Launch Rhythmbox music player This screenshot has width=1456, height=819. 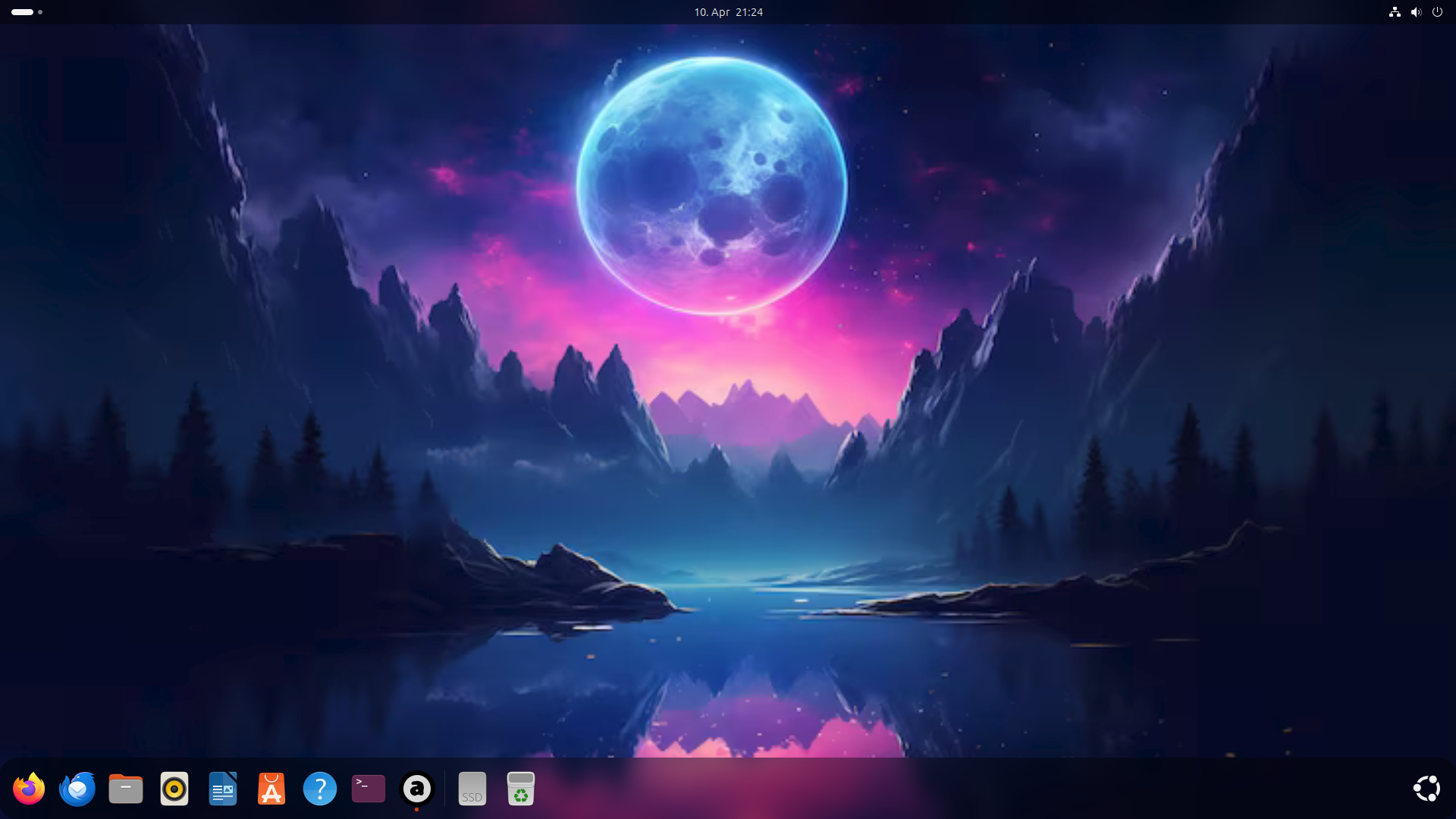pyautogui.click(x=174, y=789)
